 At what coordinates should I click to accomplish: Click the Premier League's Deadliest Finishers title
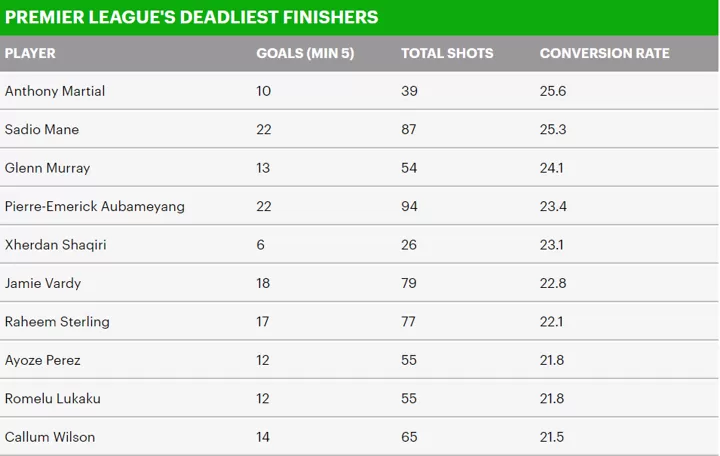[191, 17]
